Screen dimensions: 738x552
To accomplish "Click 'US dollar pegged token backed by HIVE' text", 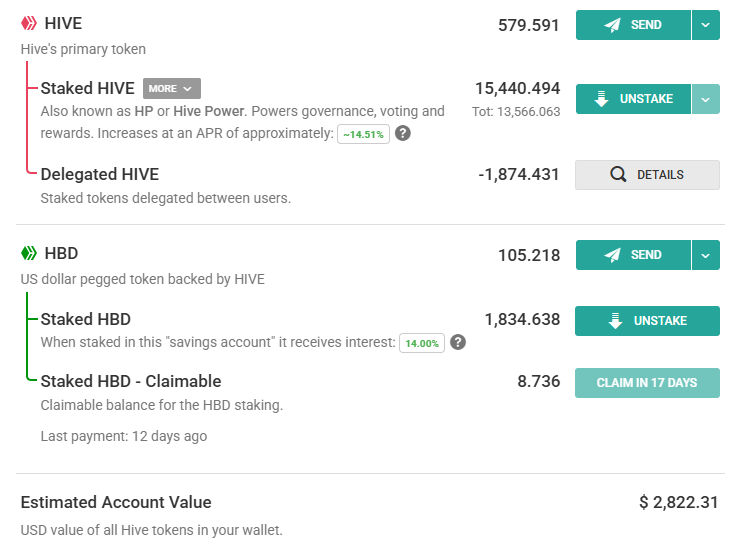I will click(x=143, y=279).
